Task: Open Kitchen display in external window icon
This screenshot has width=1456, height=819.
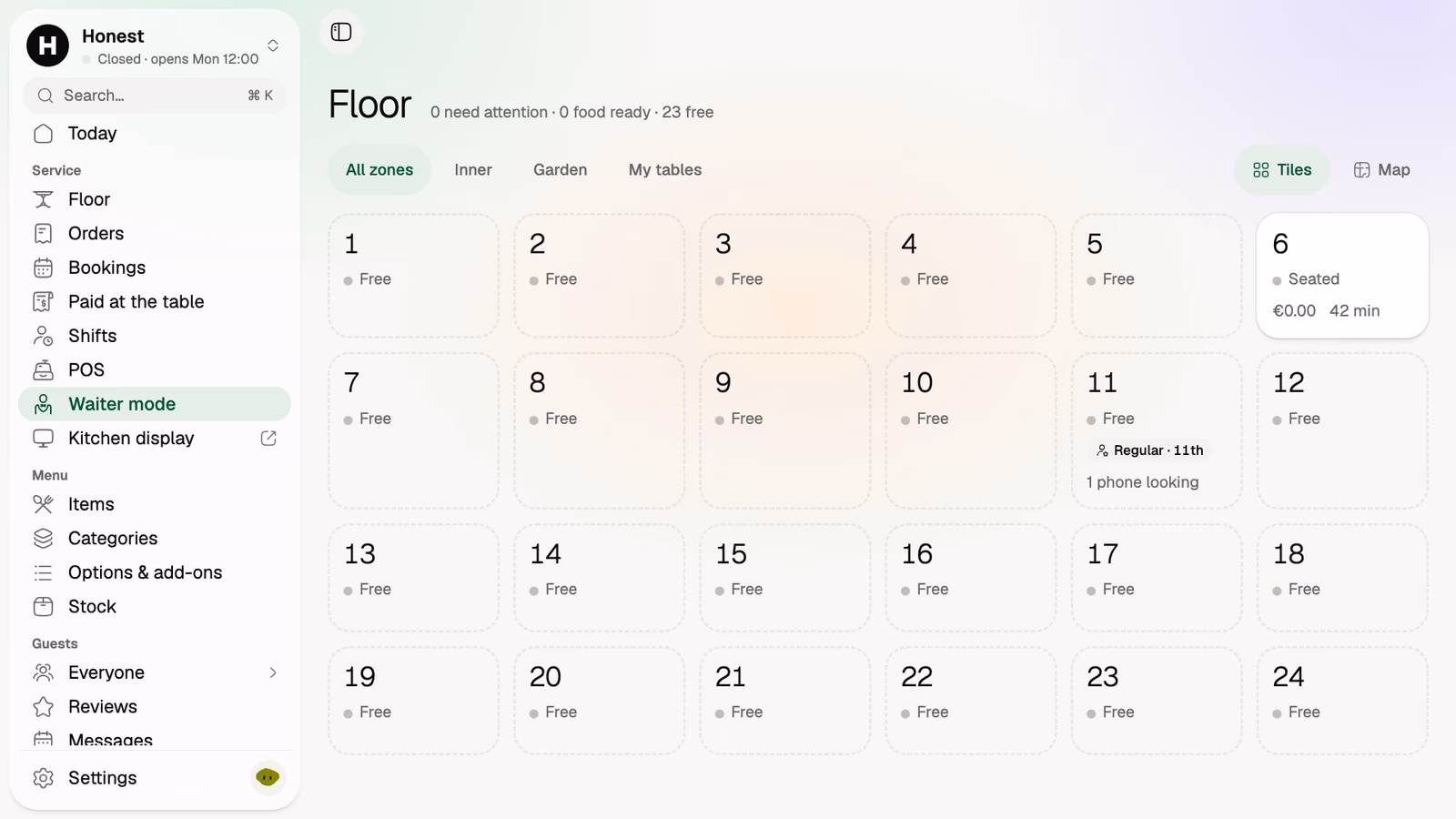Action: [268, 439]
